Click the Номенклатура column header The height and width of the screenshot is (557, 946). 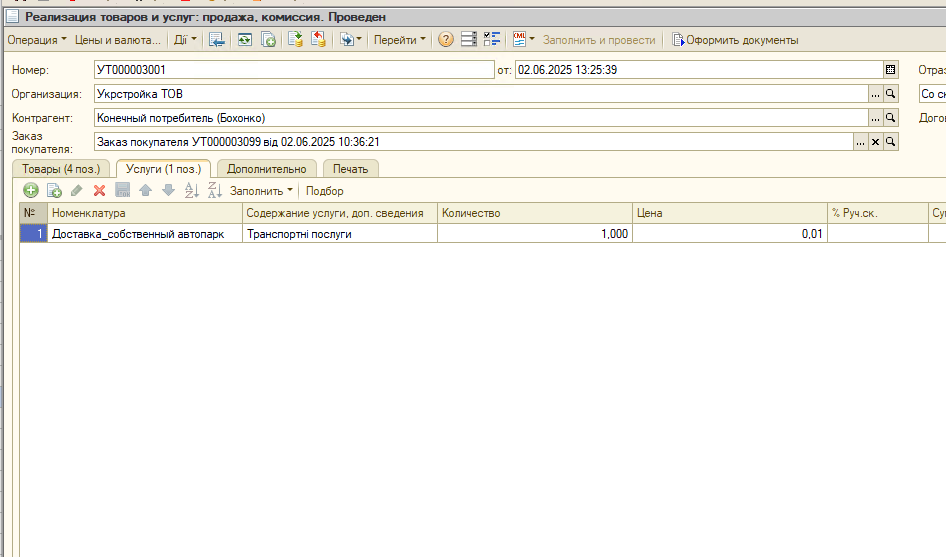coord(145,213)
